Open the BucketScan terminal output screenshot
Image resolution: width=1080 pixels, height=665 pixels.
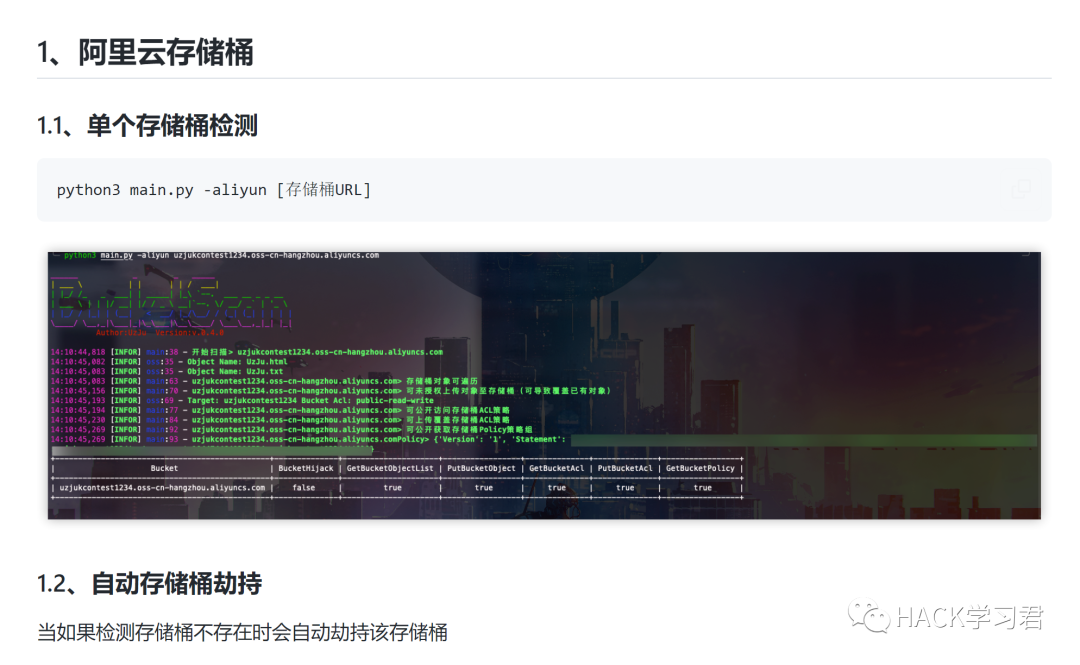point(544,385)
